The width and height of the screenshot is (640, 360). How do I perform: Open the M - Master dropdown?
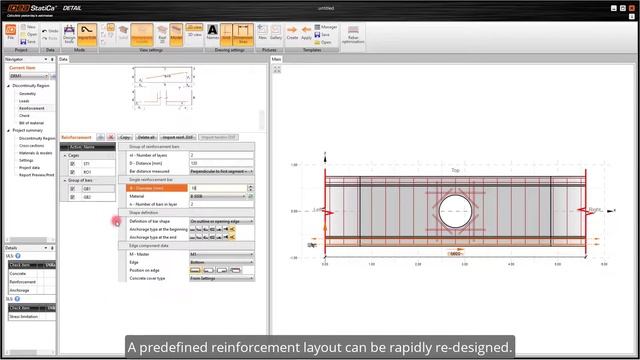click(221, 254)
